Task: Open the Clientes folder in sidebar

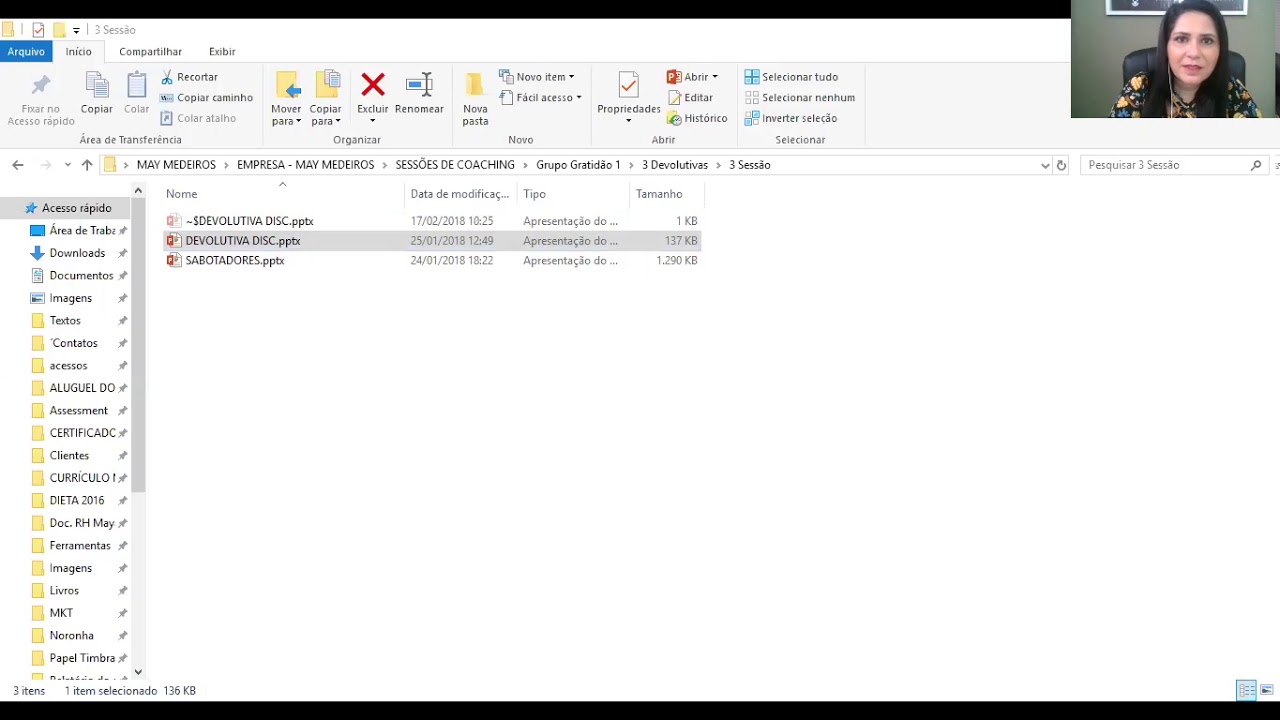Action: click(60, 456)
